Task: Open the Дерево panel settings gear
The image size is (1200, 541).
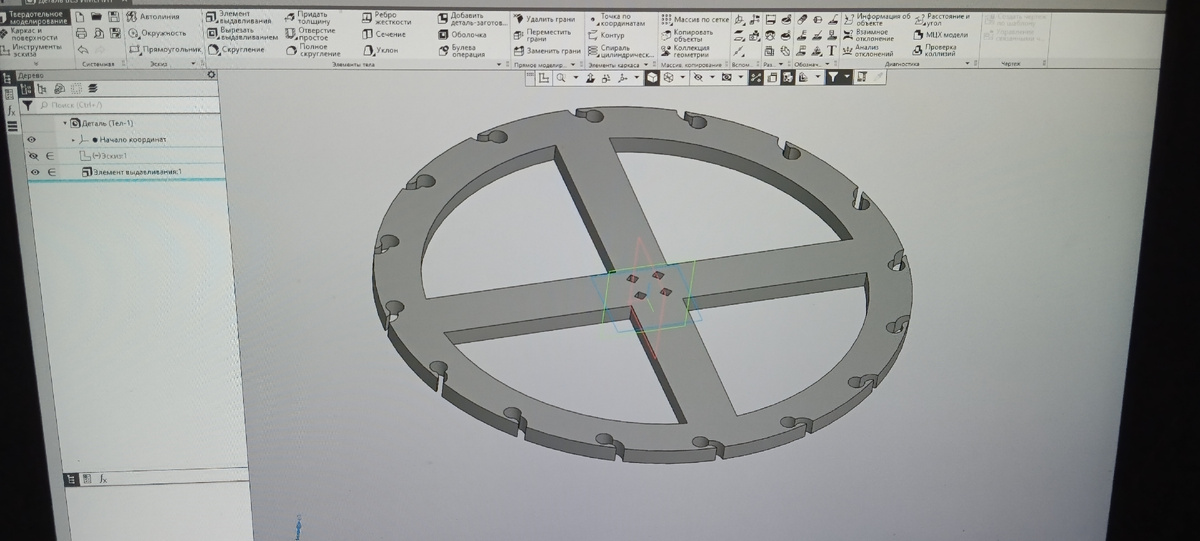Action: tap(210, 75)
